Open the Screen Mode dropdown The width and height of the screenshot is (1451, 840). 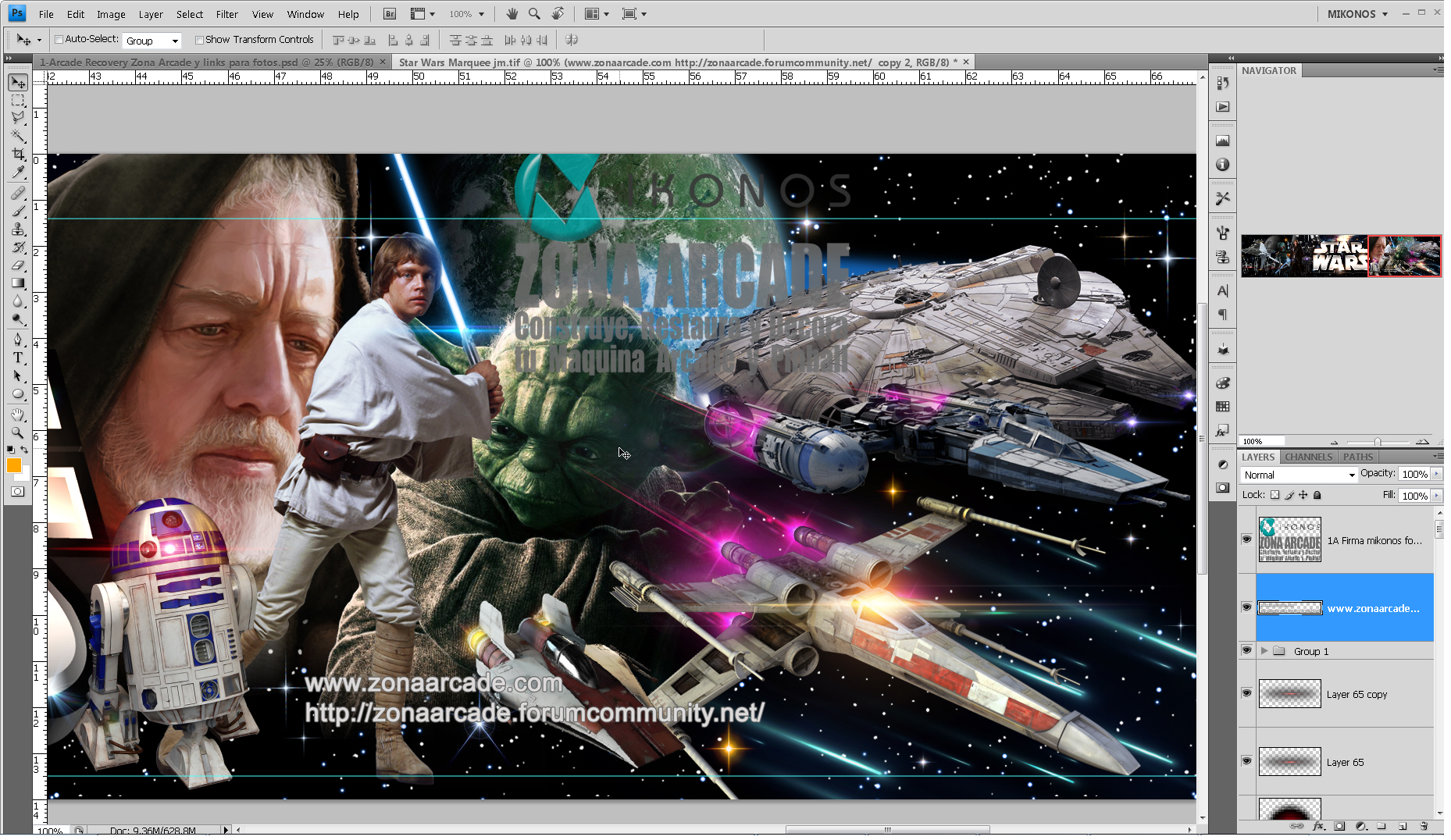coord(634,14)
